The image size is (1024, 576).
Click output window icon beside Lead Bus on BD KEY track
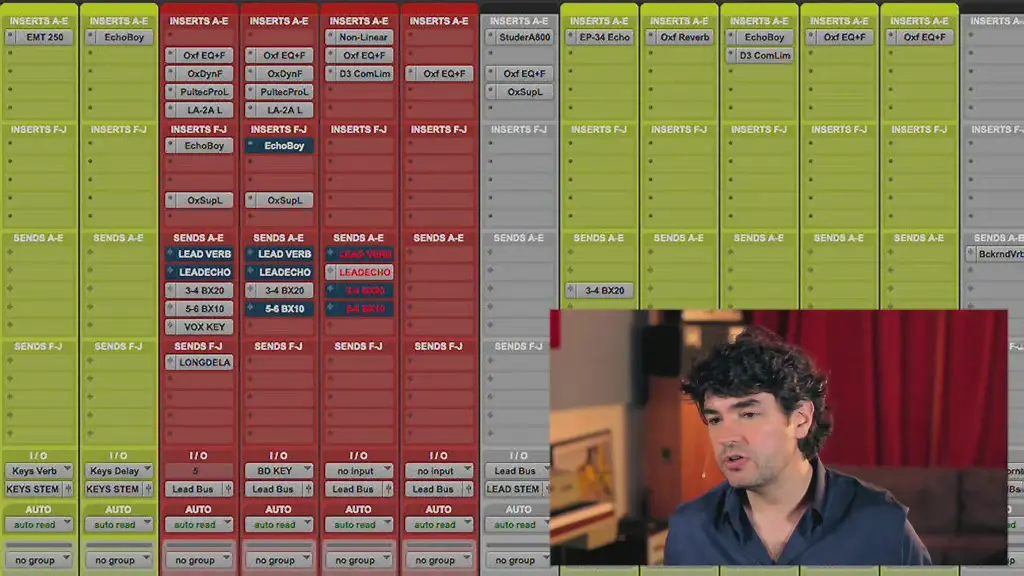tap(308, 488)
